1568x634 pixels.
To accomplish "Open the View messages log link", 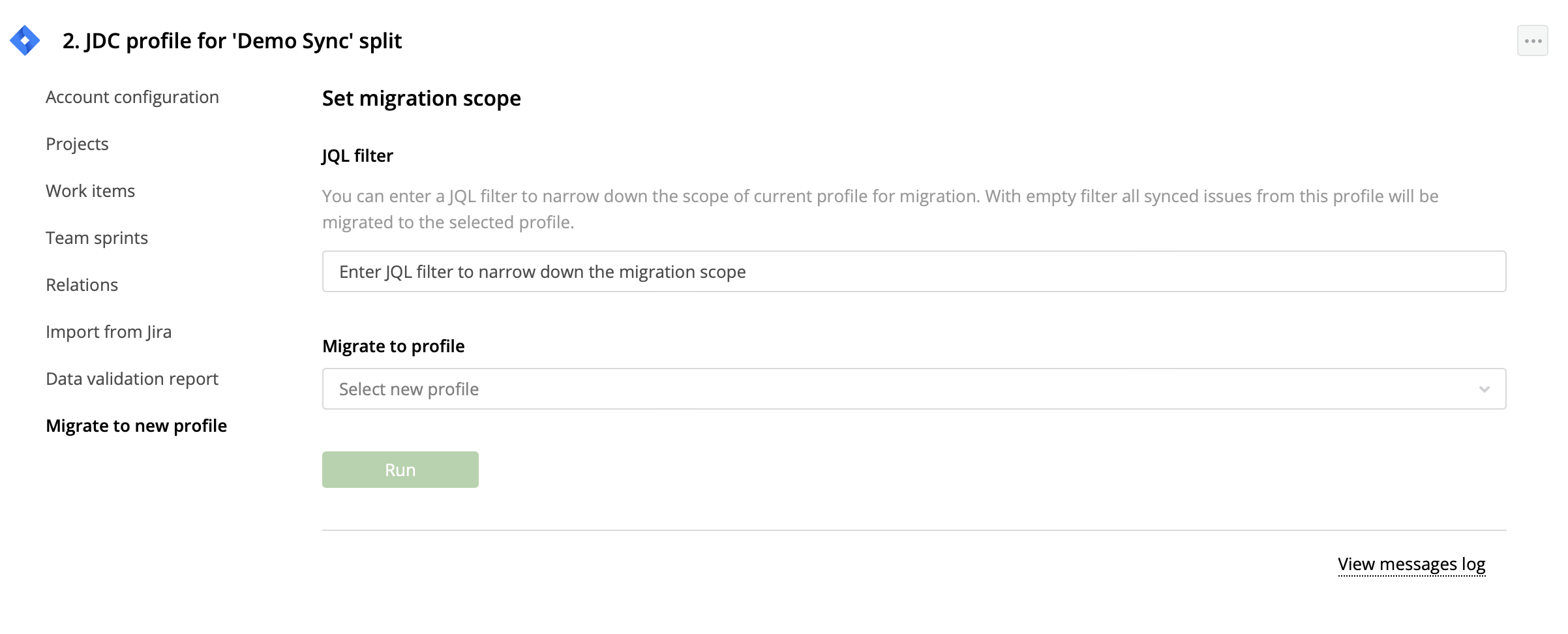I will [1411, 564].
